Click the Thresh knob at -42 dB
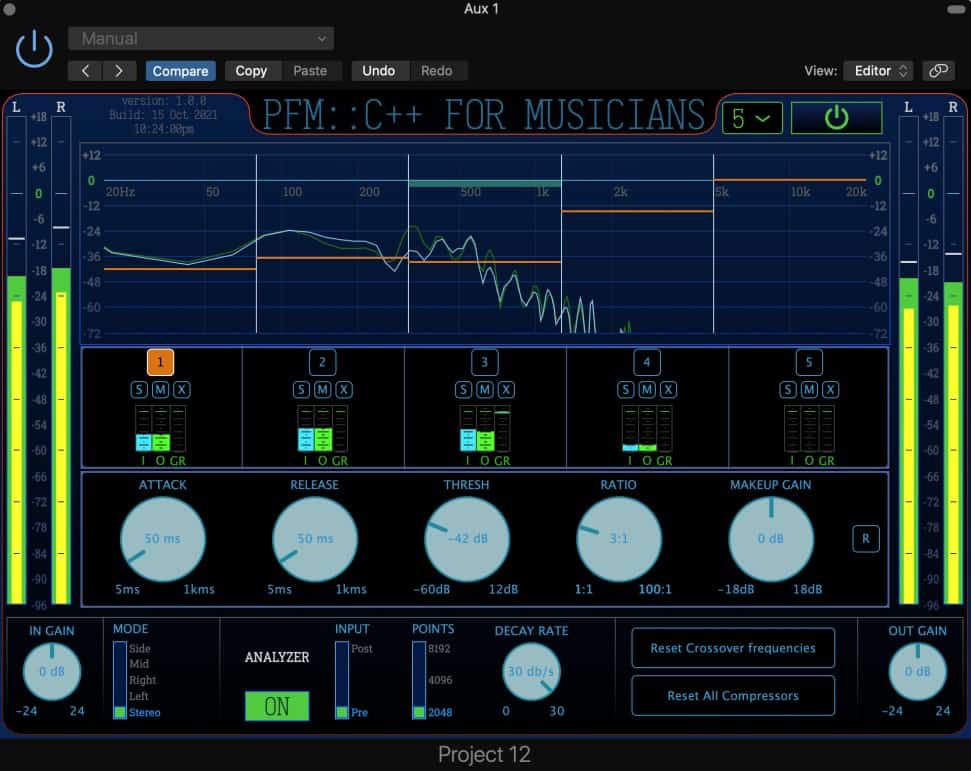The image size is (971, 771). pyautogui.click(x=467, y=539)
